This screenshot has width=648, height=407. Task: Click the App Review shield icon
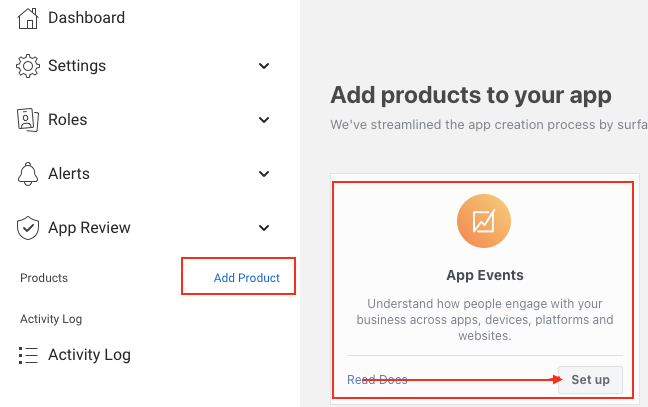pyautogui.click(x=28, y=228)
